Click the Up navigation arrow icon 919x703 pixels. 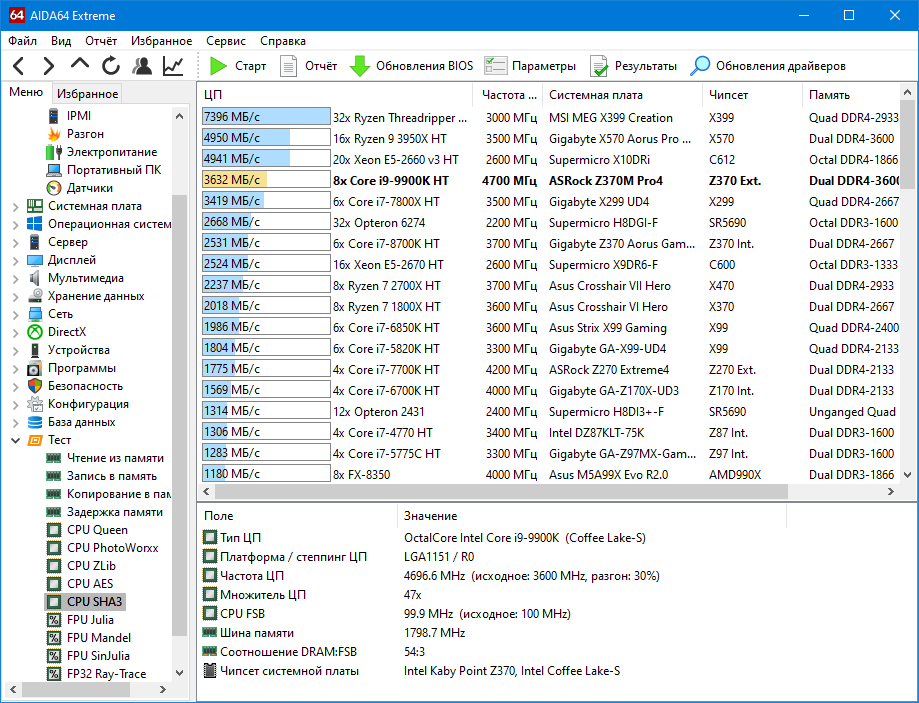80,65
